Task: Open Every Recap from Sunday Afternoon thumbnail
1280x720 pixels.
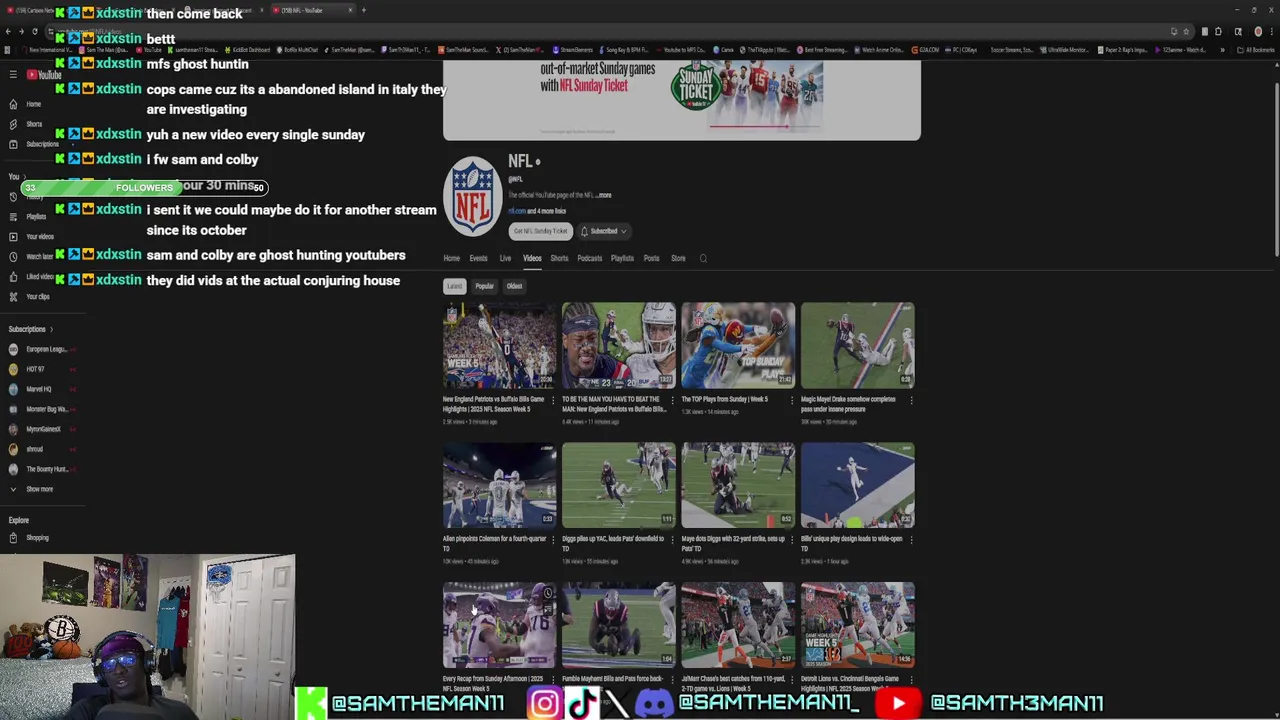Action: coord(500,625)
